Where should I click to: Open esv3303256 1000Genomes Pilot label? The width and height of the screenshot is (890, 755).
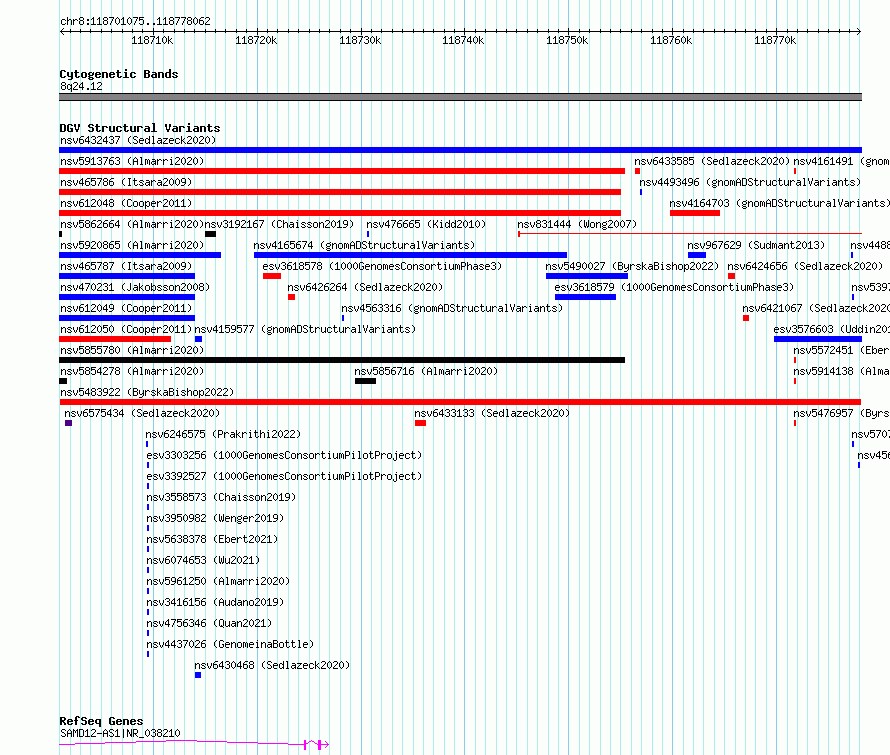click(284, 455)
